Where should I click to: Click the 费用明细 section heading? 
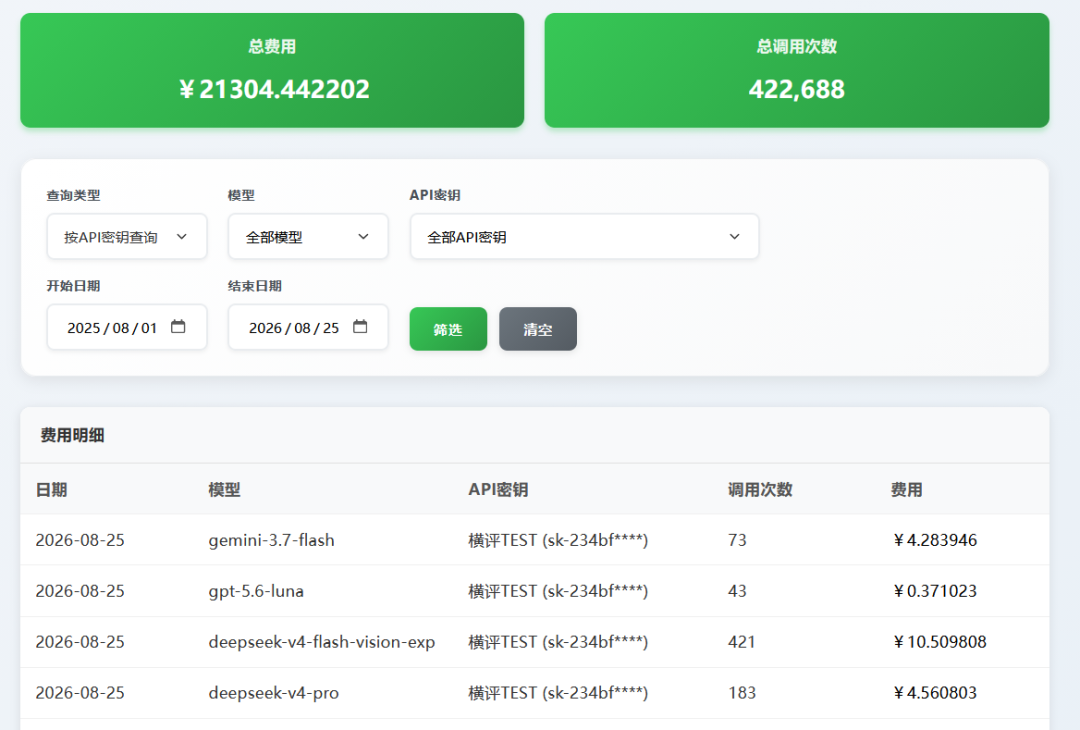pyautogui.click(x=72, y=435)
